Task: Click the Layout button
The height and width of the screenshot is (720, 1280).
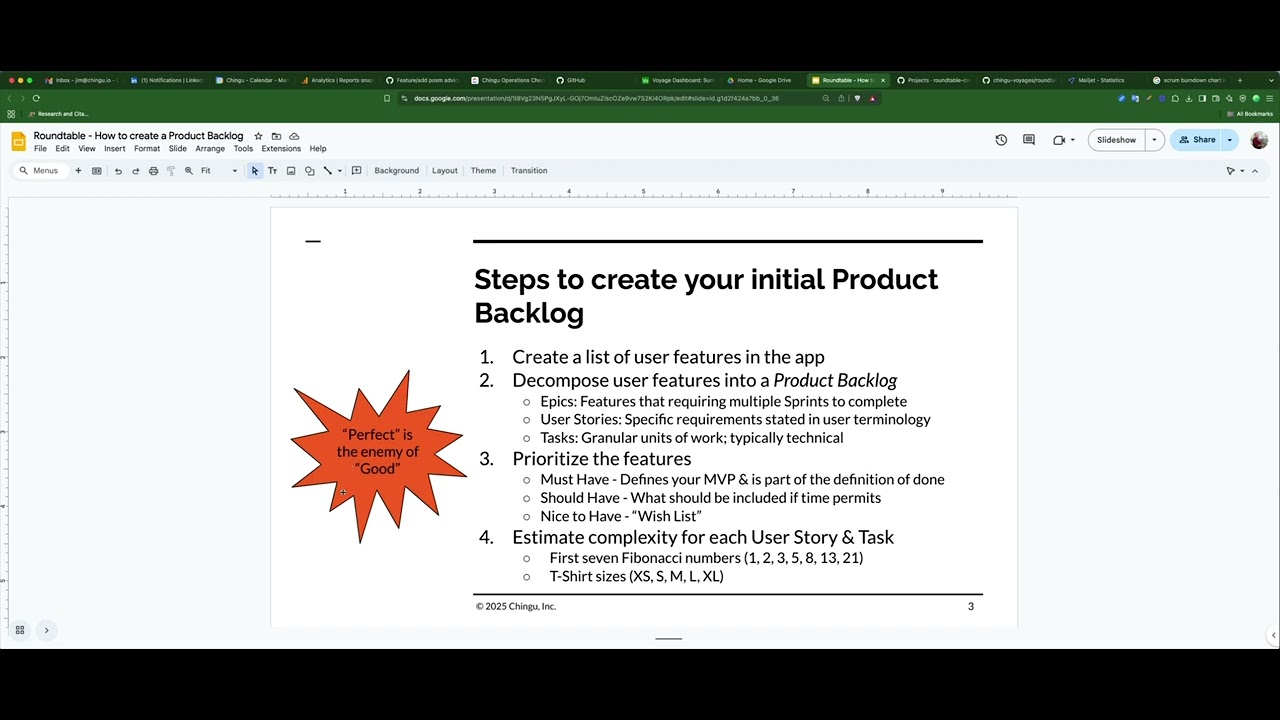Action: (445, 171)
